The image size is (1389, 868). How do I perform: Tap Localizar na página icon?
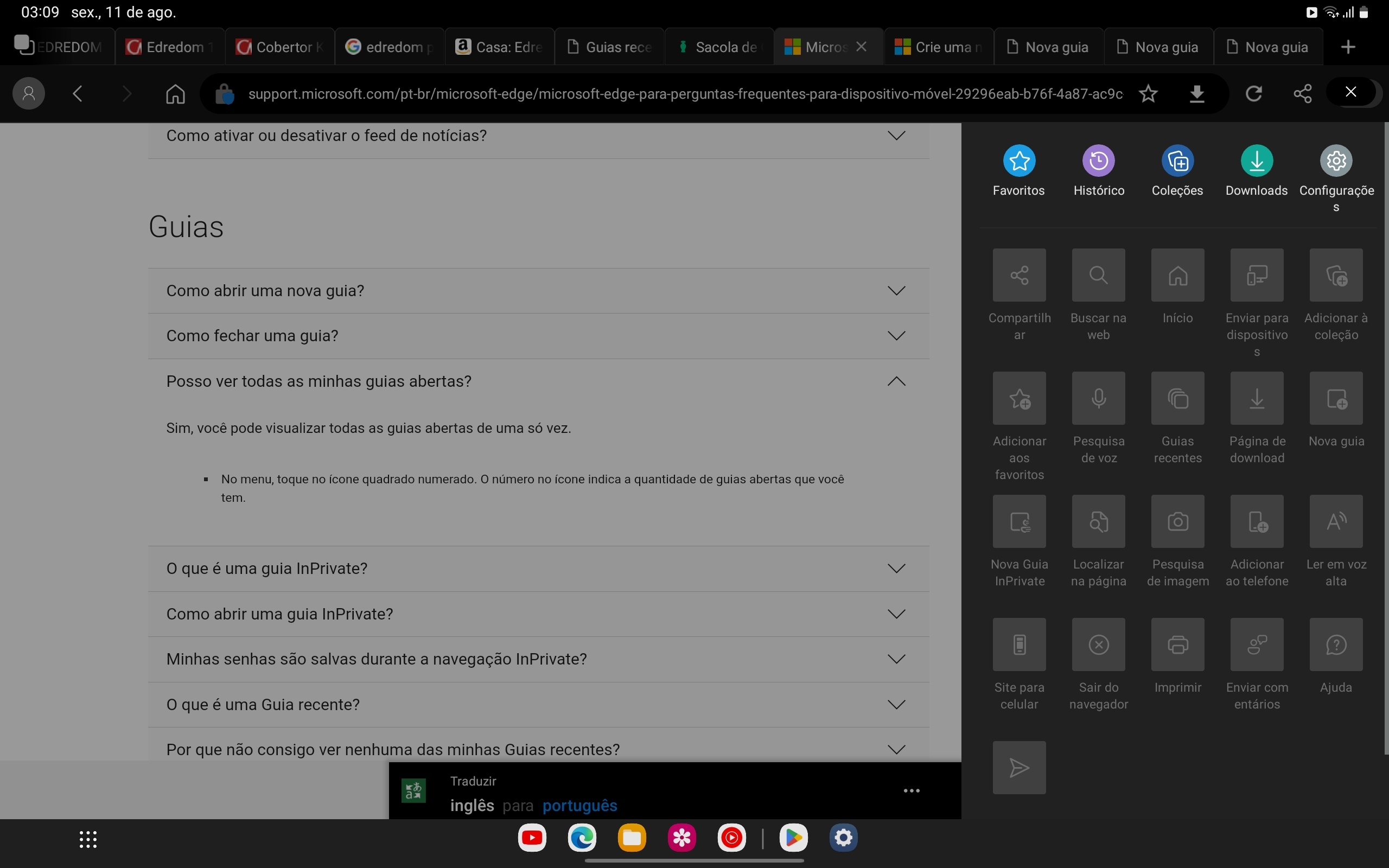coord(1098,521)
